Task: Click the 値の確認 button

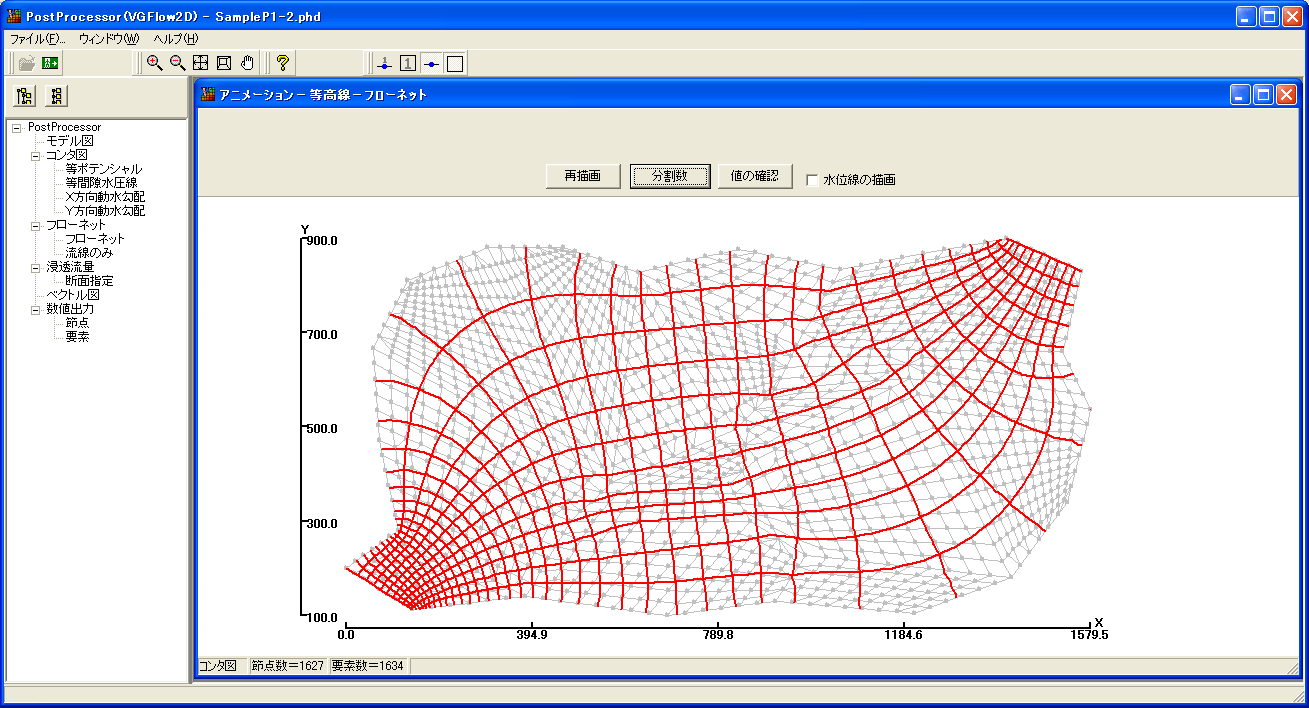Action: coord(754,176)
